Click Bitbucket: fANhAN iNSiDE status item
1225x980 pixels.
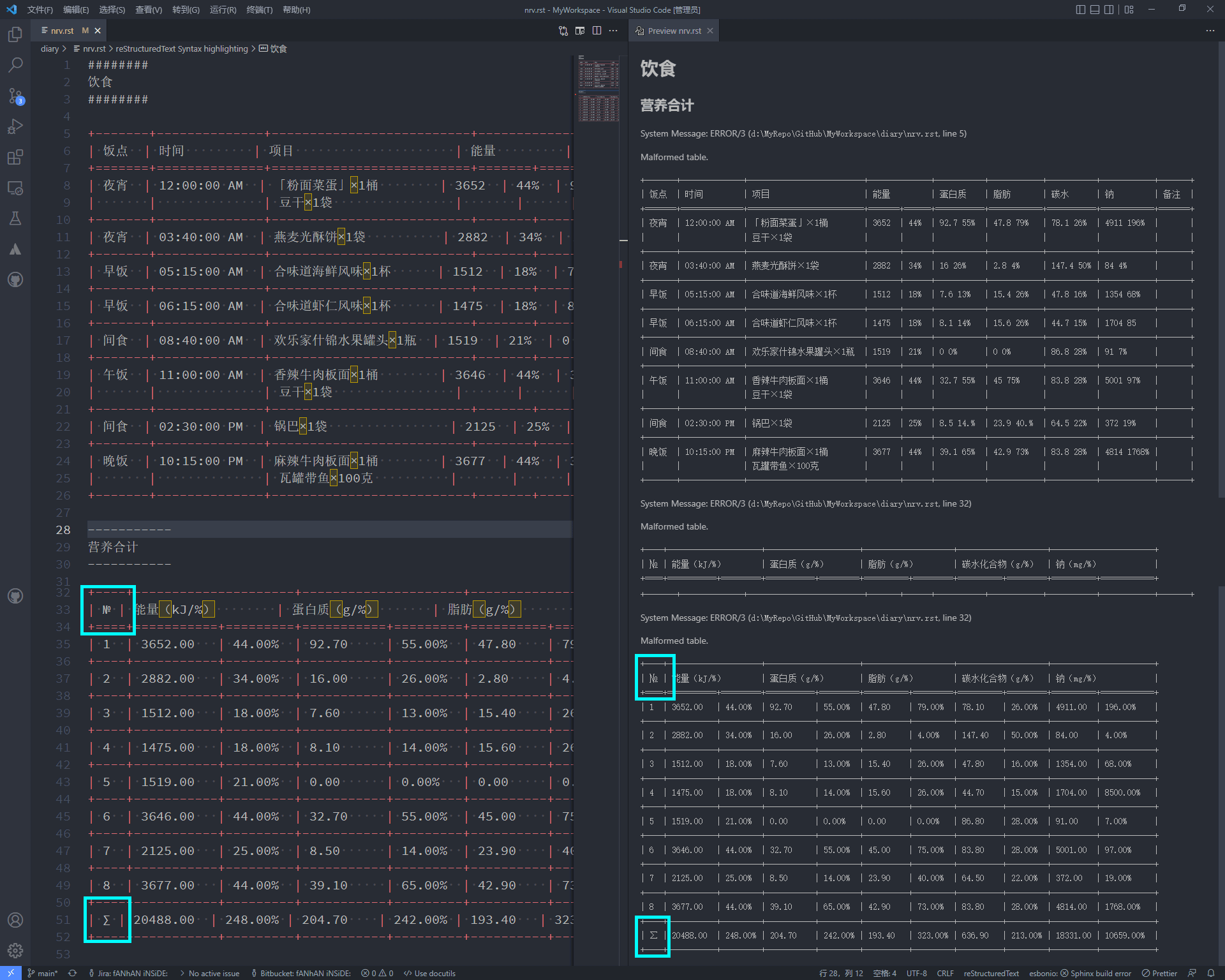pyautogui.click(x=301, y=973)
